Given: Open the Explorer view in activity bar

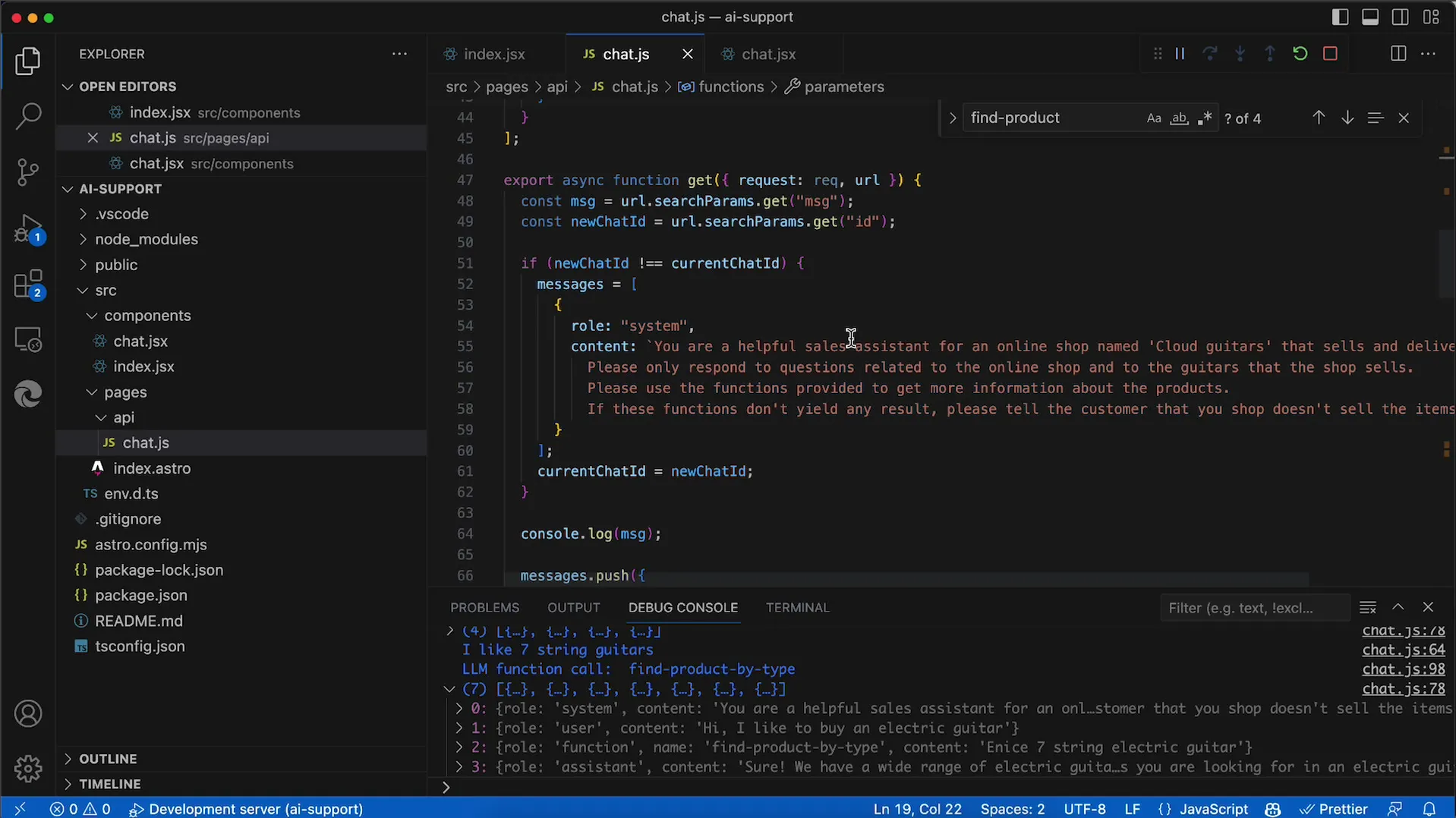Looking at the screenshot, I should pyautogui.click(x=28, y=61).
